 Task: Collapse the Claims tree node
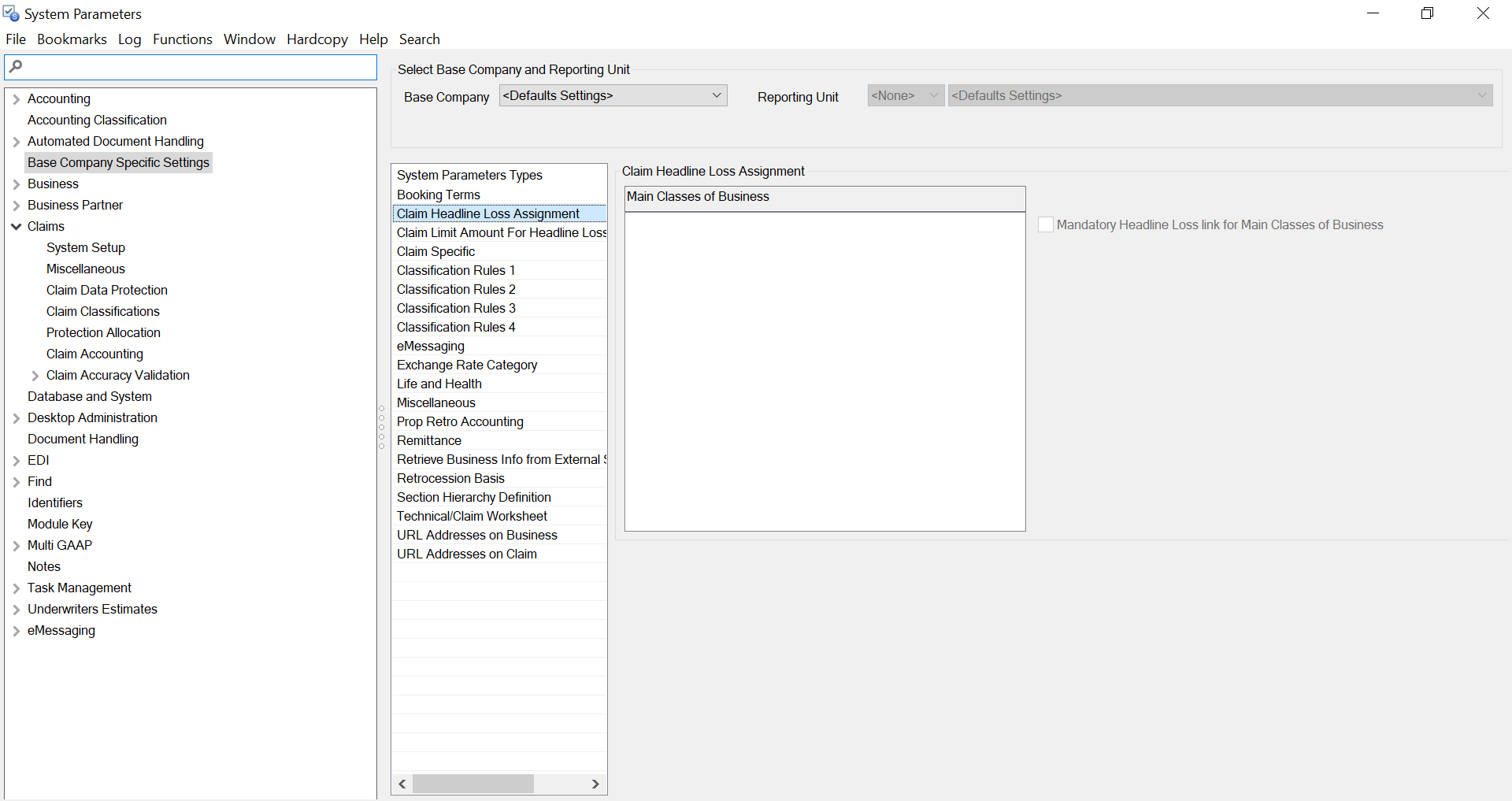pyautogui.click(x=16, y=227)
